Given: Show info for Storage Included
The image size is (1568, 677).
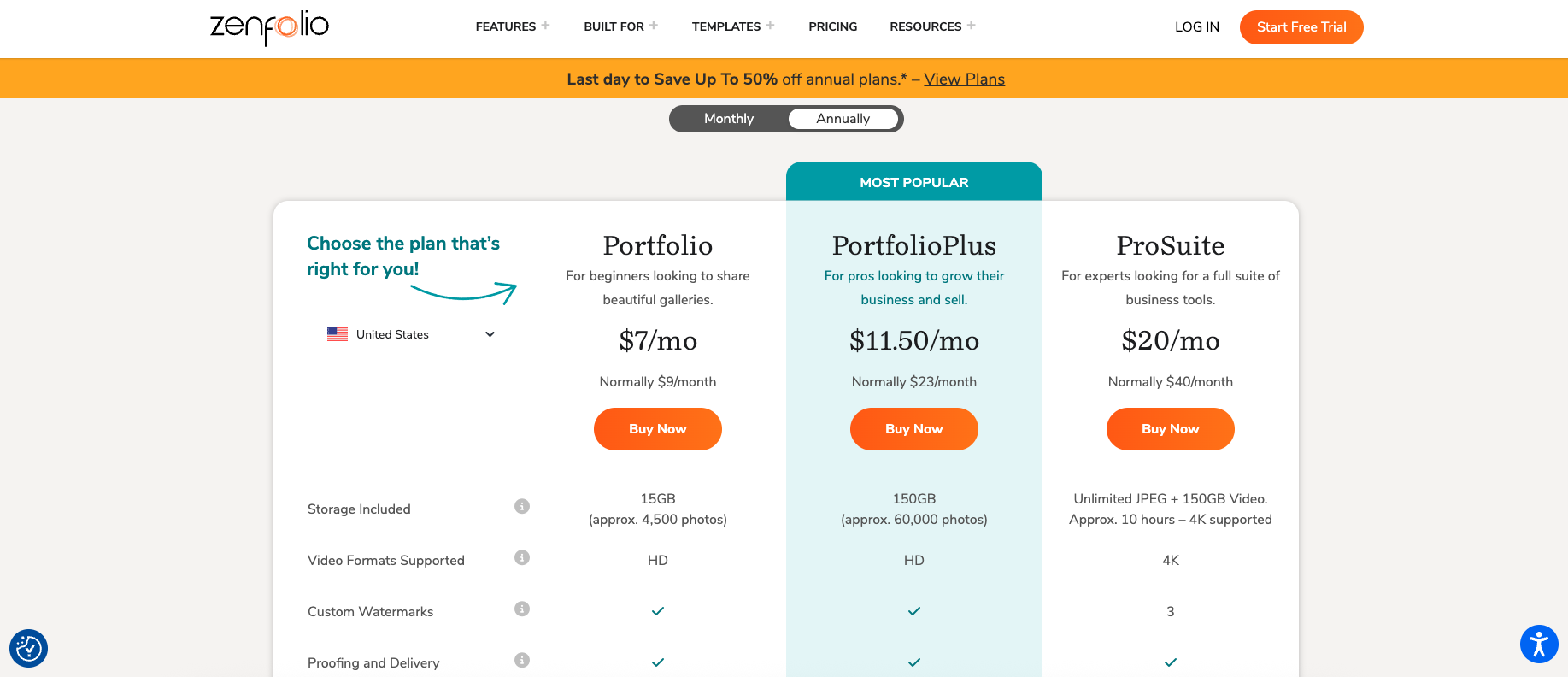Looking at the screenshot, I should tap(522, 506).
